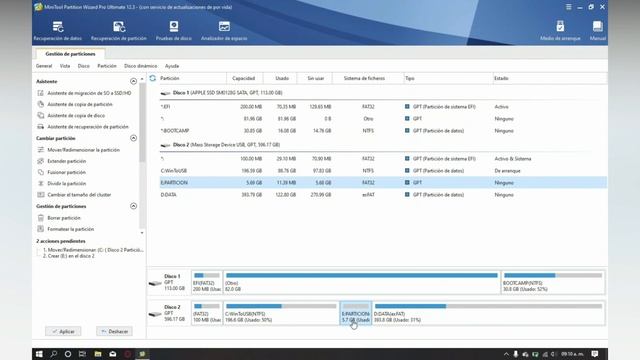The height and width of the screenshot is (360, 640).
Task: Open the Disco menu
Action: (83, 66)
